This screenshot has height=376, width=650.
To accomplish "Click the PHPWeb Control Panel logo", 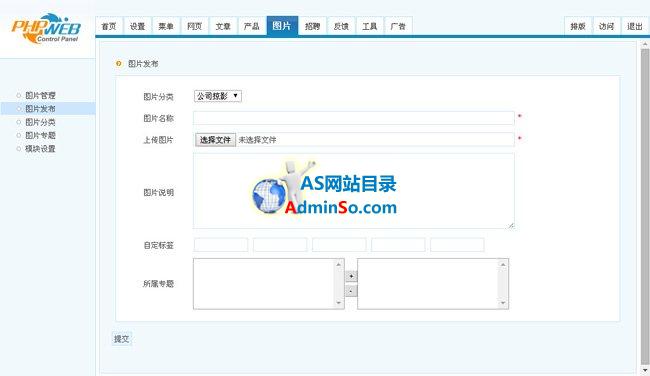I will (x=46, y=28).
